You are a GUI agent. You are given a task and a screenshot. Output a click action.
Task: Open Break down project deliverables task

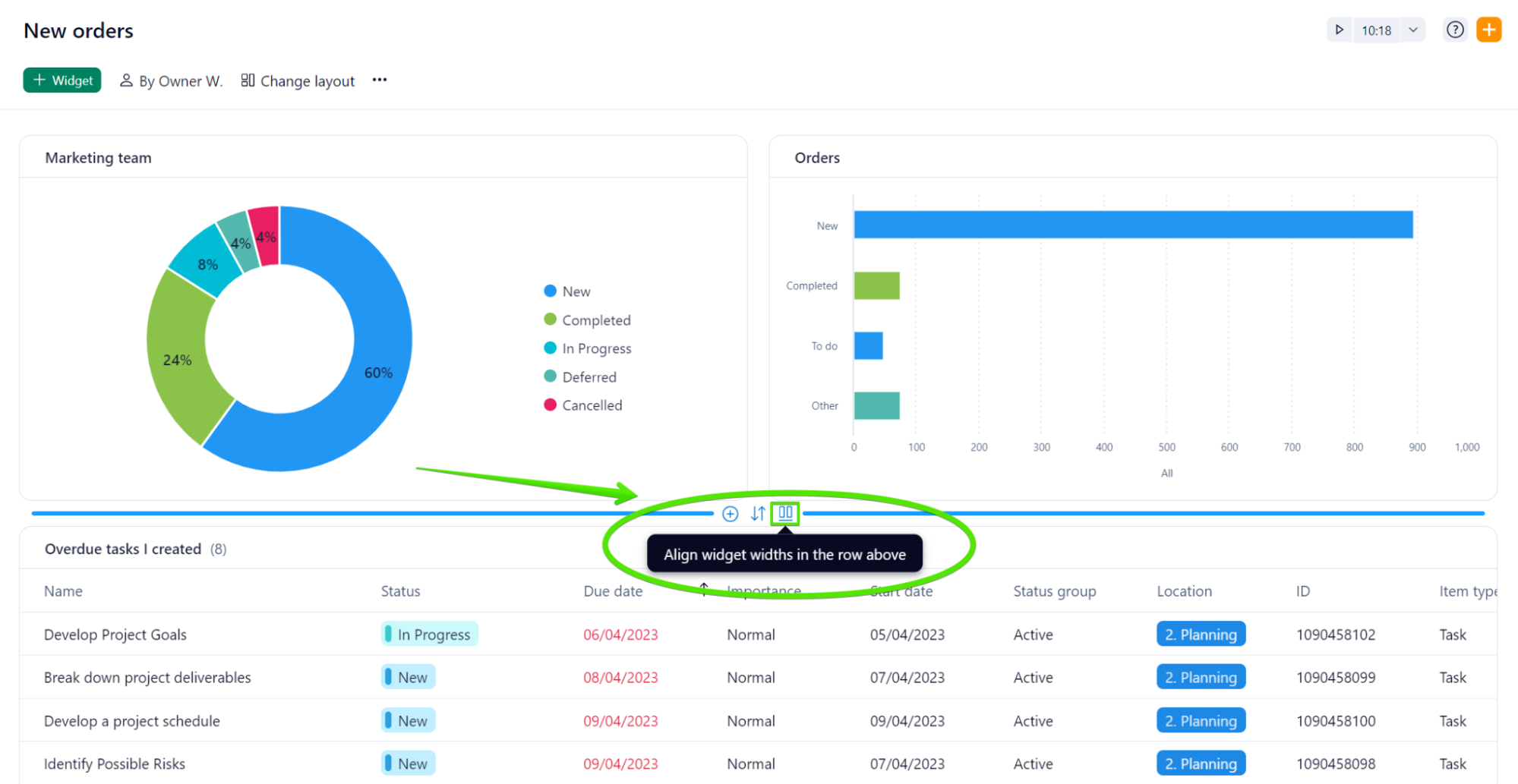point(147,677)
